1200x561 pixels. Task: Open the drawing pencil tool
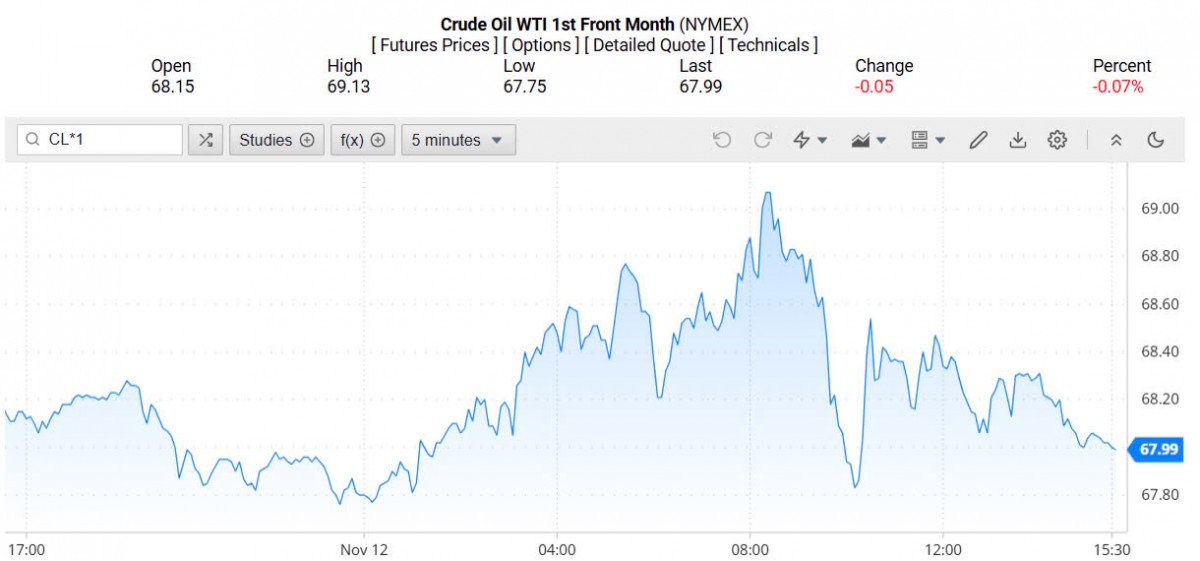click(978, 140)
